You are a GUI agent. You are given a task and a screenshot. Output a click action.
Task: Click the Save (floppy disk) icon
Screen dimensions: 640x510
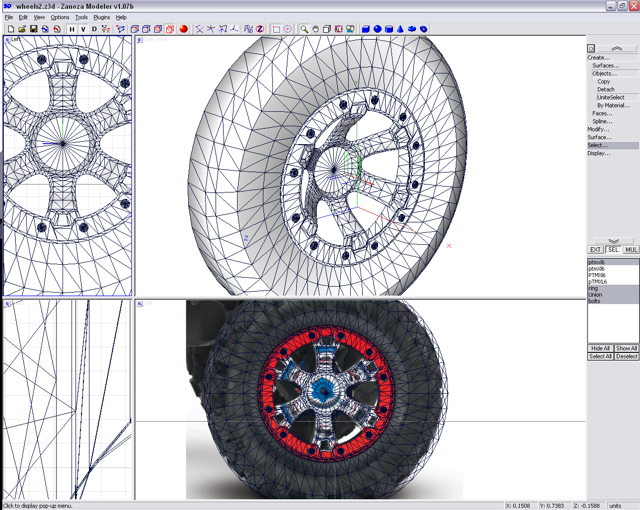point(33,29)
